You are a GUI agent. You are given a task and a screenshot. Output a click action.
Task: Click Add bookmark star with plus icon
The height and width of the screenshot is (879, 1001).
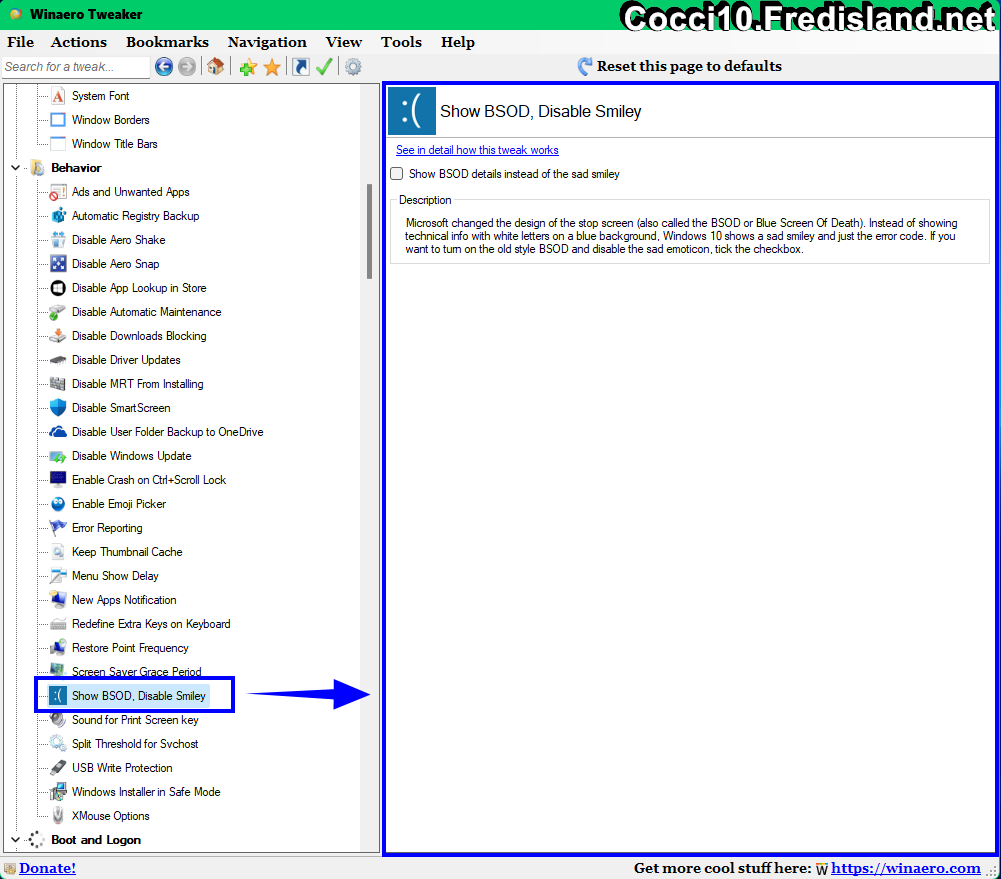click(x=248, y=66)
